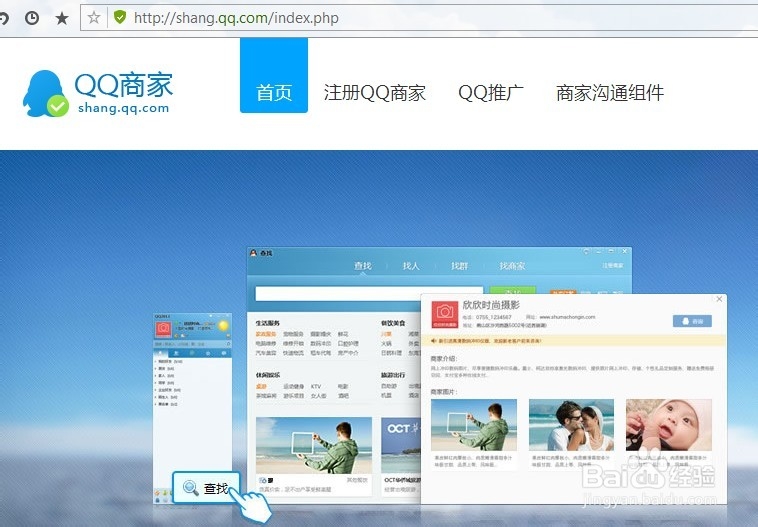Click the 查找 magnifier button in the banner
This screenshot has width=758, height=527.
tap(206, 488)
